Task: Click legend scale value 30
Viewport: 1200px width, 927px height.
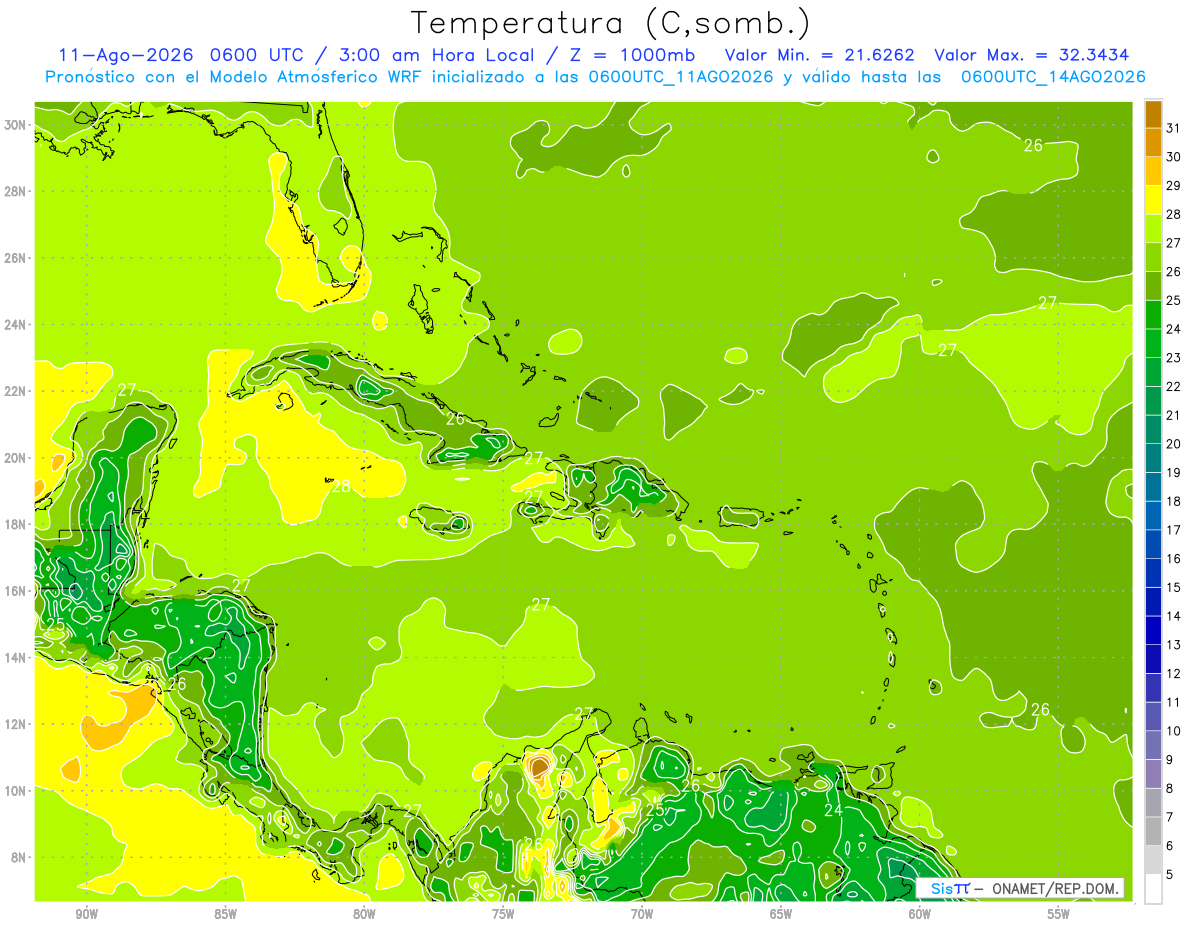Action: coord(1173,157)
